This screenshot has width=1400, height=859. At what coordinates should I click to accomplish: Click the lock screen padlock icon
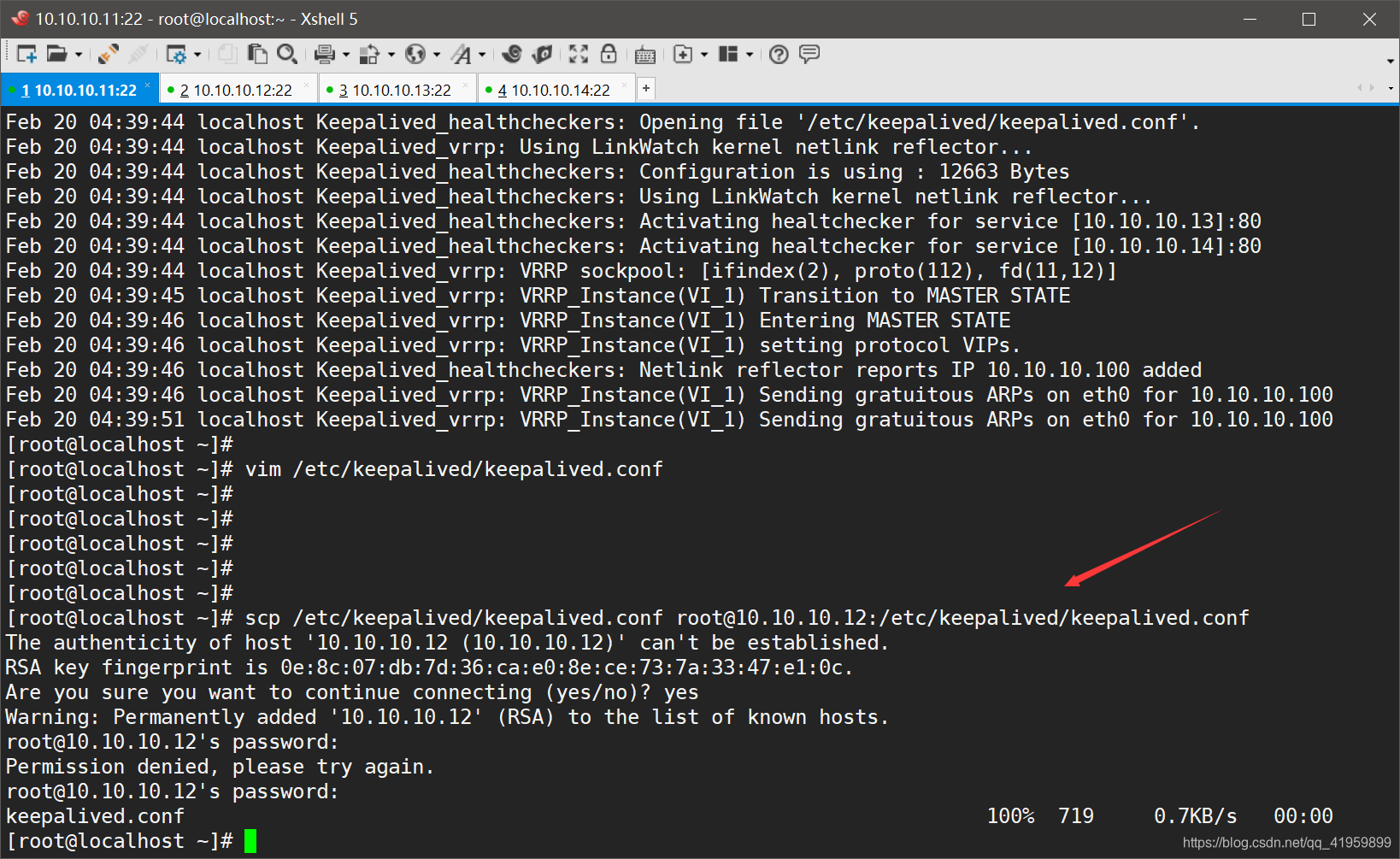(x=609, y=55)
